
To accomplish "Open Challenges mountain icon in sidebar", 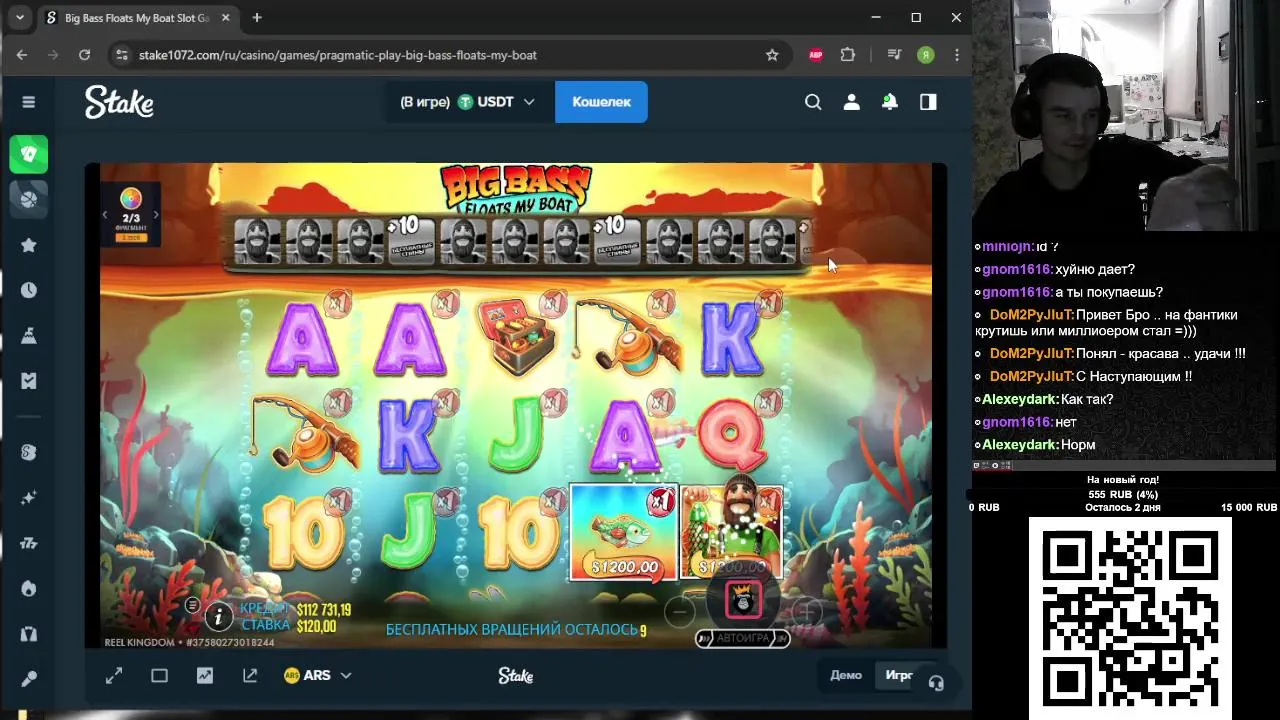I will [29, 335].
